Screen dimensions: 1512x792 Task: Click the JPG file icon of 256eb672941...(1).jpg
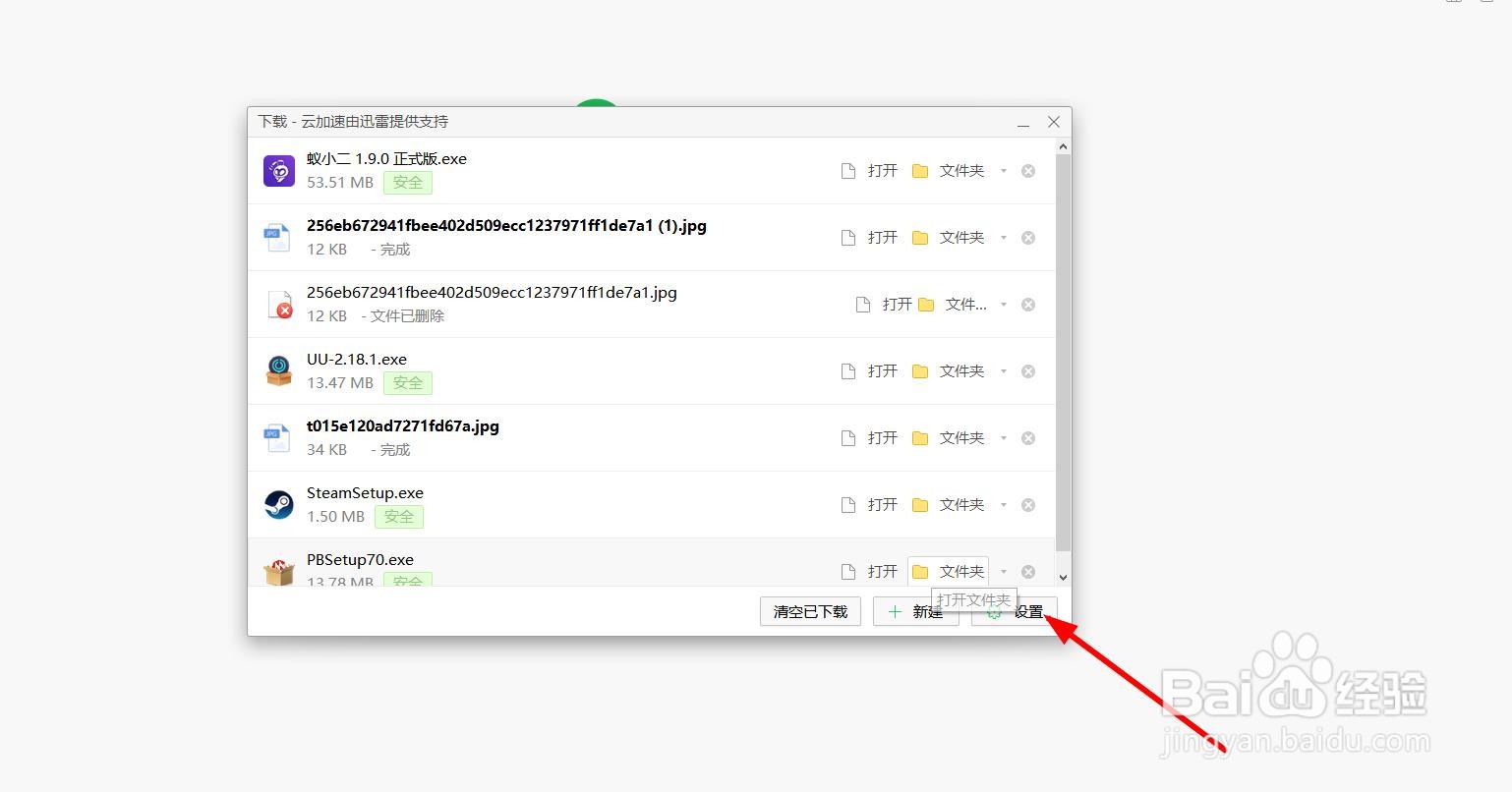tap(277, 238)
